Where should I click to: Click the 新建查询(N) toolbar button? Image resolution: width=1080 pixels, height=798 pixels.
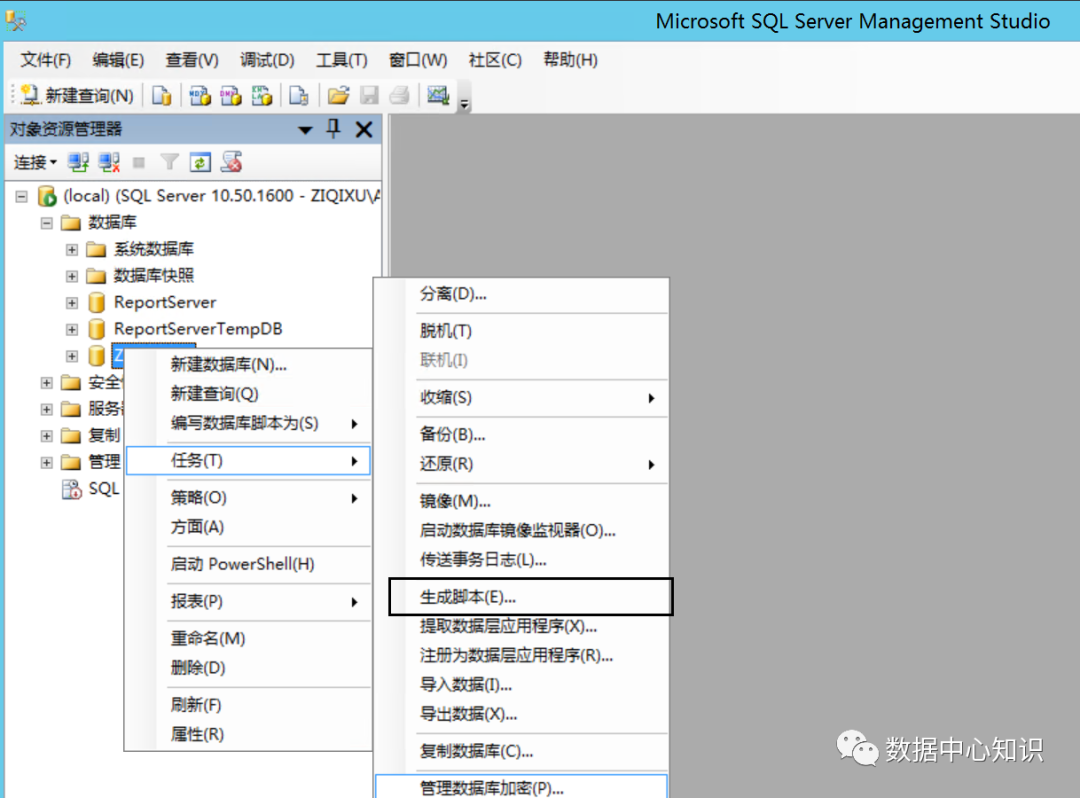tap(77, 95)
